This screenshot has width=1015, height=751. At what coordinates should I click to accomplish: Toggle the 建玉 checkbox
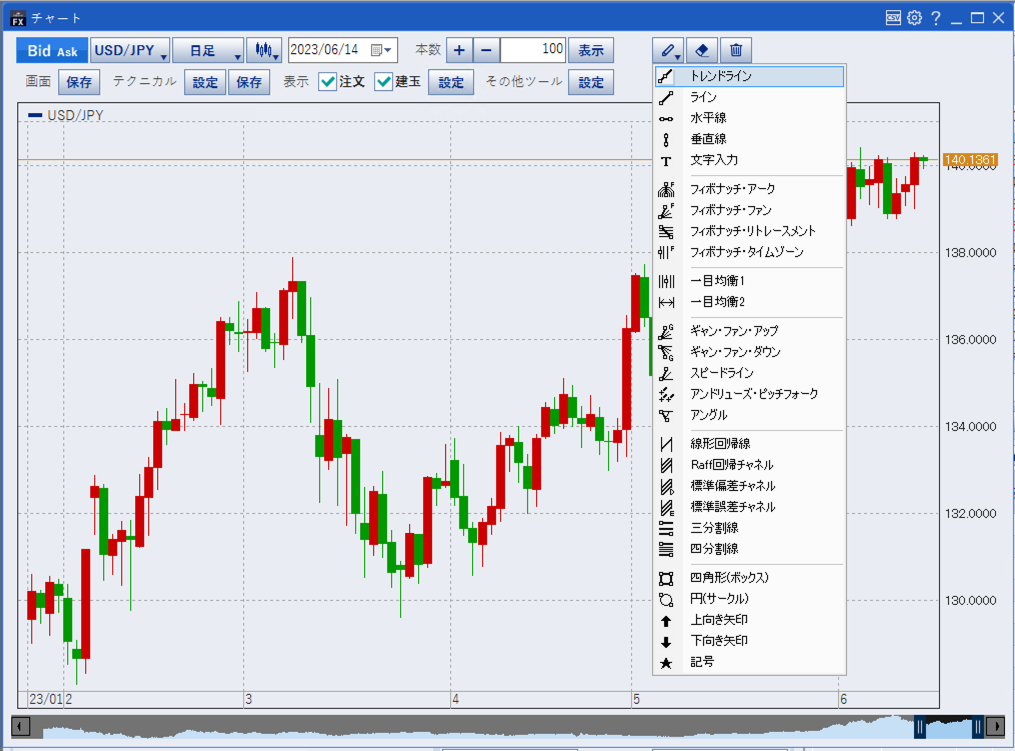383,82
